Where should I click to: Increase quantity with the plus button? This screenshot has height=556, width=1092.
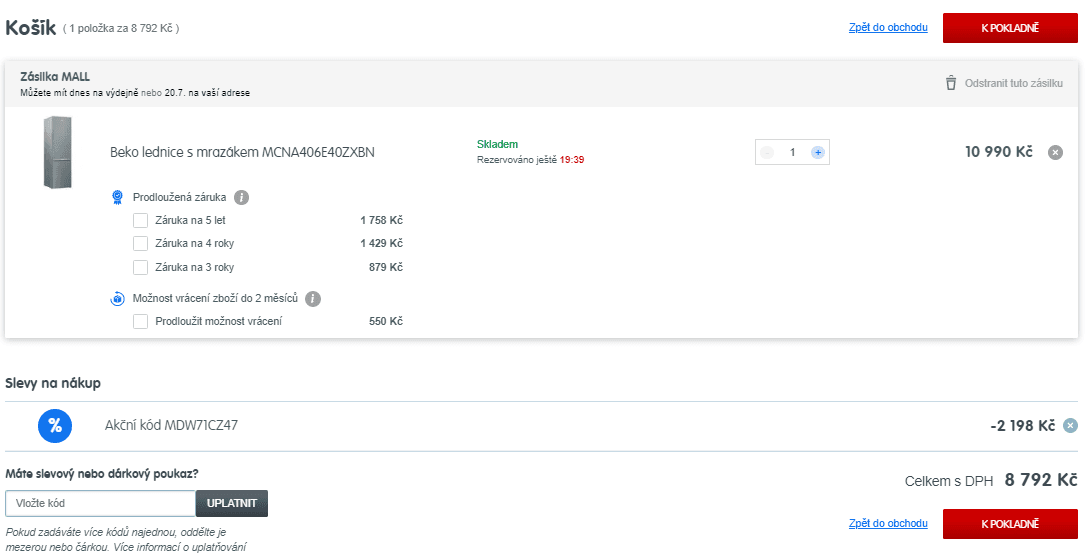pyautogui.click(x=818, y=153)
